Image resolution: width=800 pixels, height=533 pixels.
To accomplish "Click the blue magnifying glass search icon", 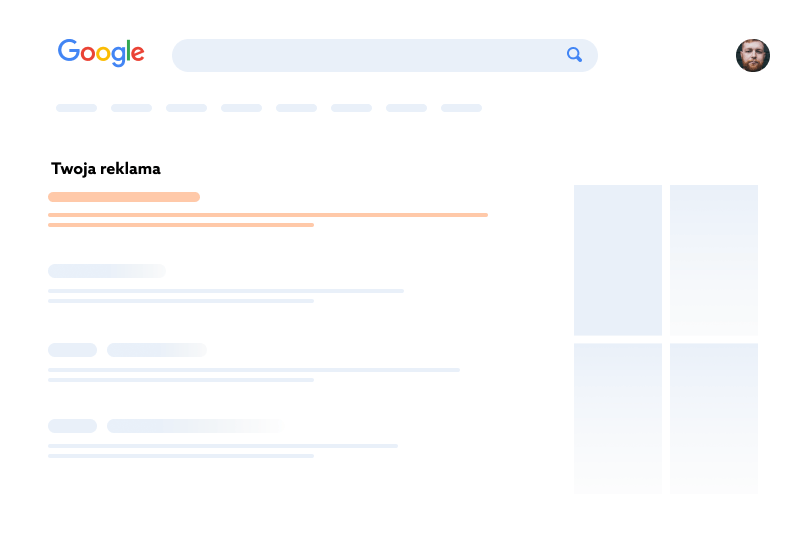I will [574, 55].
